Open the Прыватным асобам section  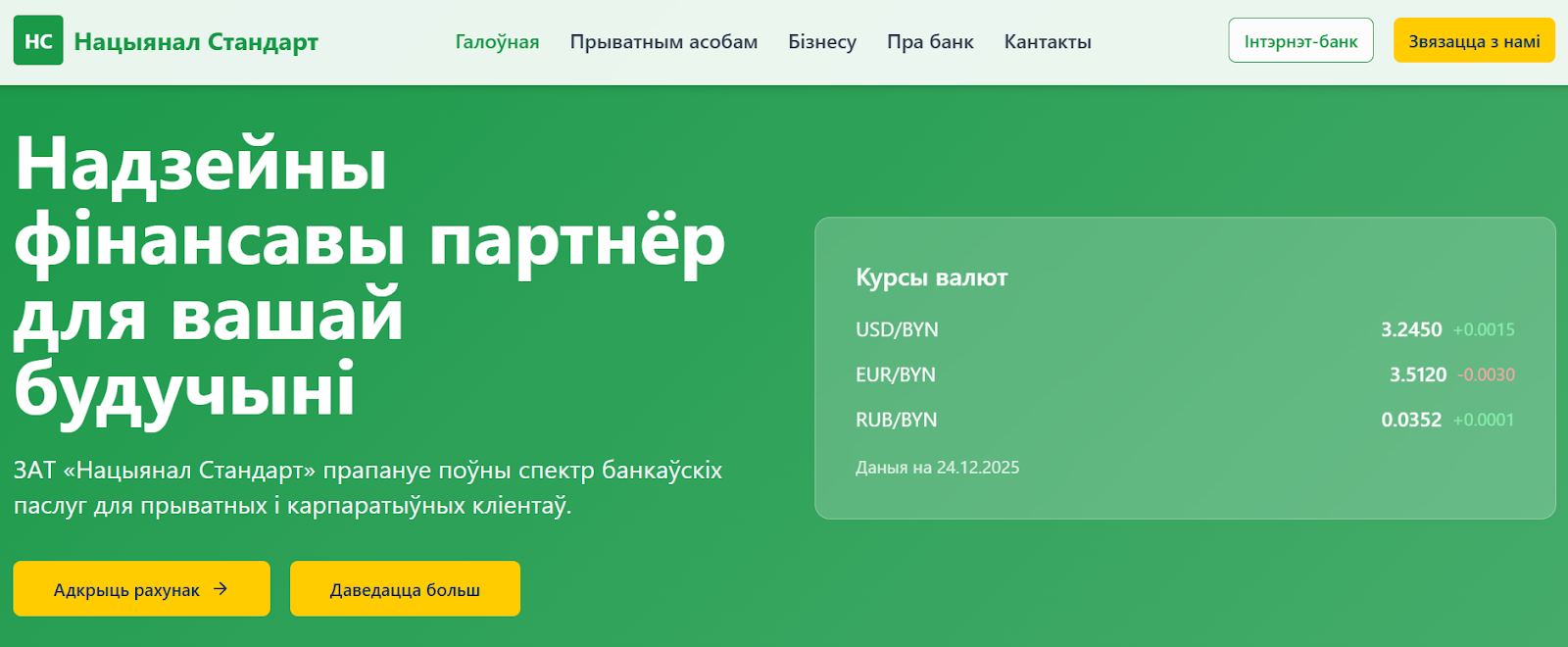(663, 42)
